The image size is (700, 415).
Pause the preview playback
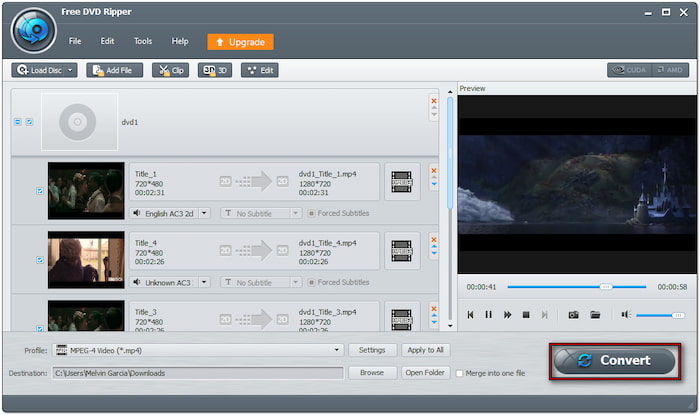[488, 315]
